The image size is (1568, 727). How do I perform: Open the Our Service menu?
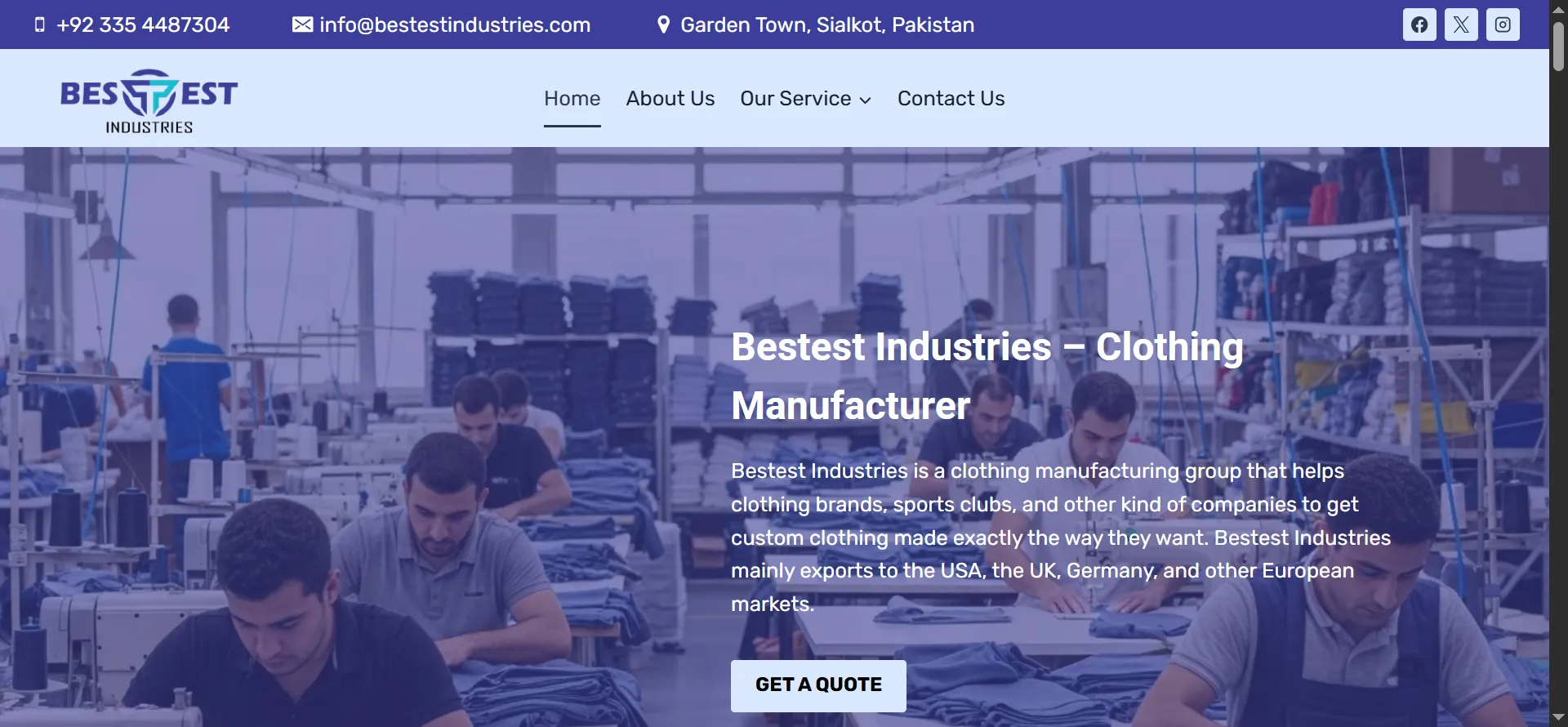tap(805, 98)
